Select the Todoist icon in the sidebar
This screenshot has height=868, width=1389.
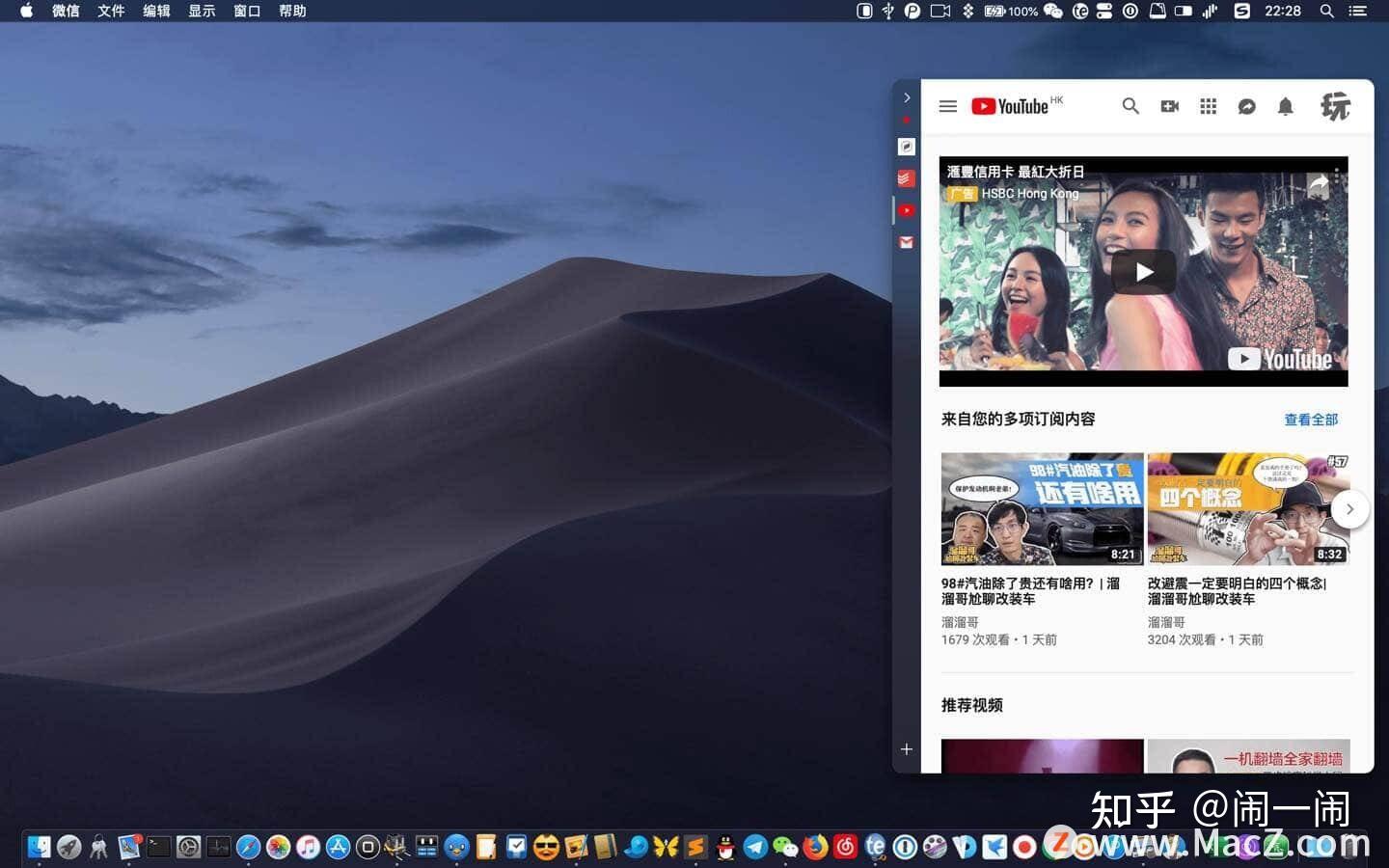[x=906, y=177]
